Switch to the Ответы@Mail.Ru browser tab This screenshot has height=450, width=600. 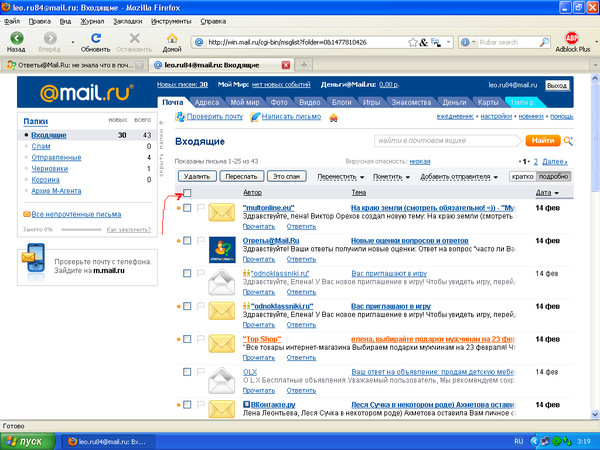click(x=75, y=65)
